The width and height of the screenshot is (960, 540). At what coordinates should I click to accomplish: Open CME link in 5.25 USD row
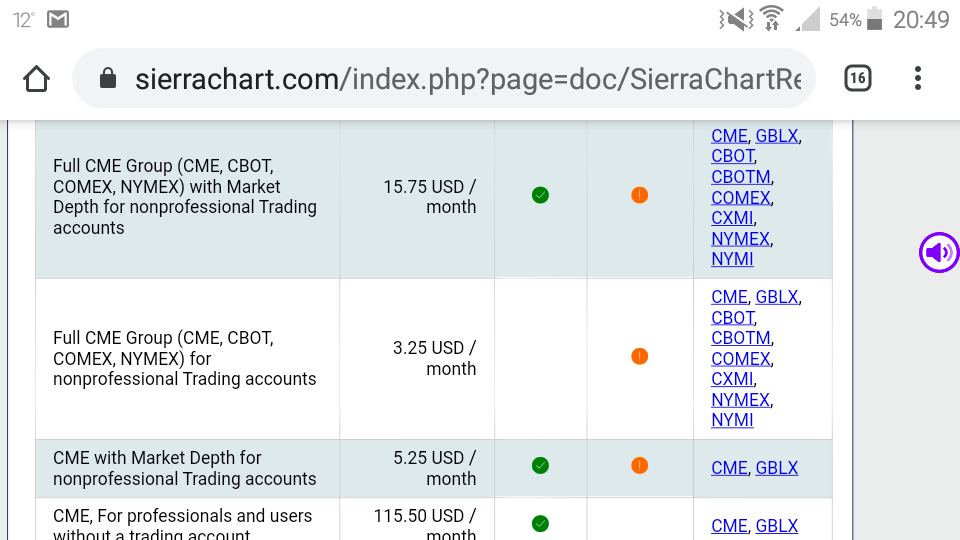point(729,468)
